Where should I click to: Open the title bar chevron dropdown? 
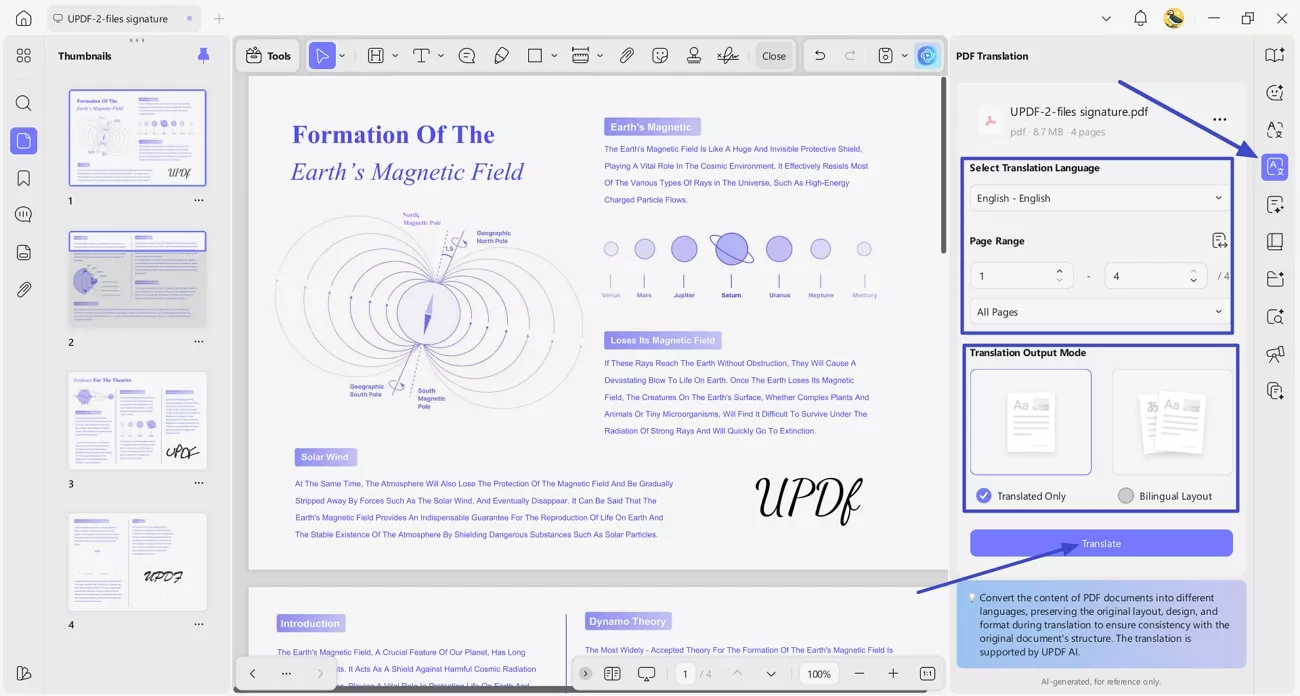pos(1106,18)
